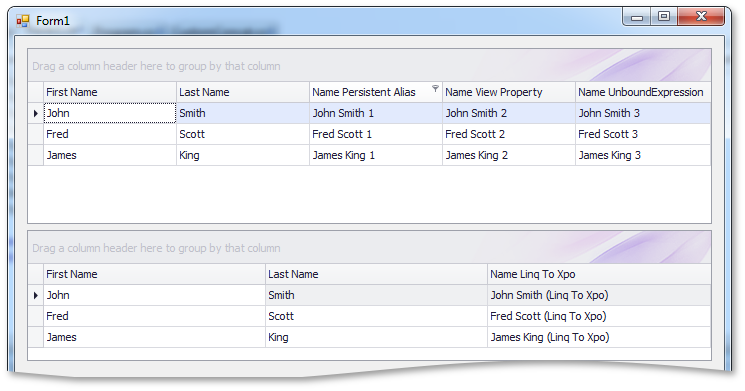The height and width of the screenshot is (391, 745).
Task: Select the John Smith (Linq To Xpo) cell
Action: [599, 295]
